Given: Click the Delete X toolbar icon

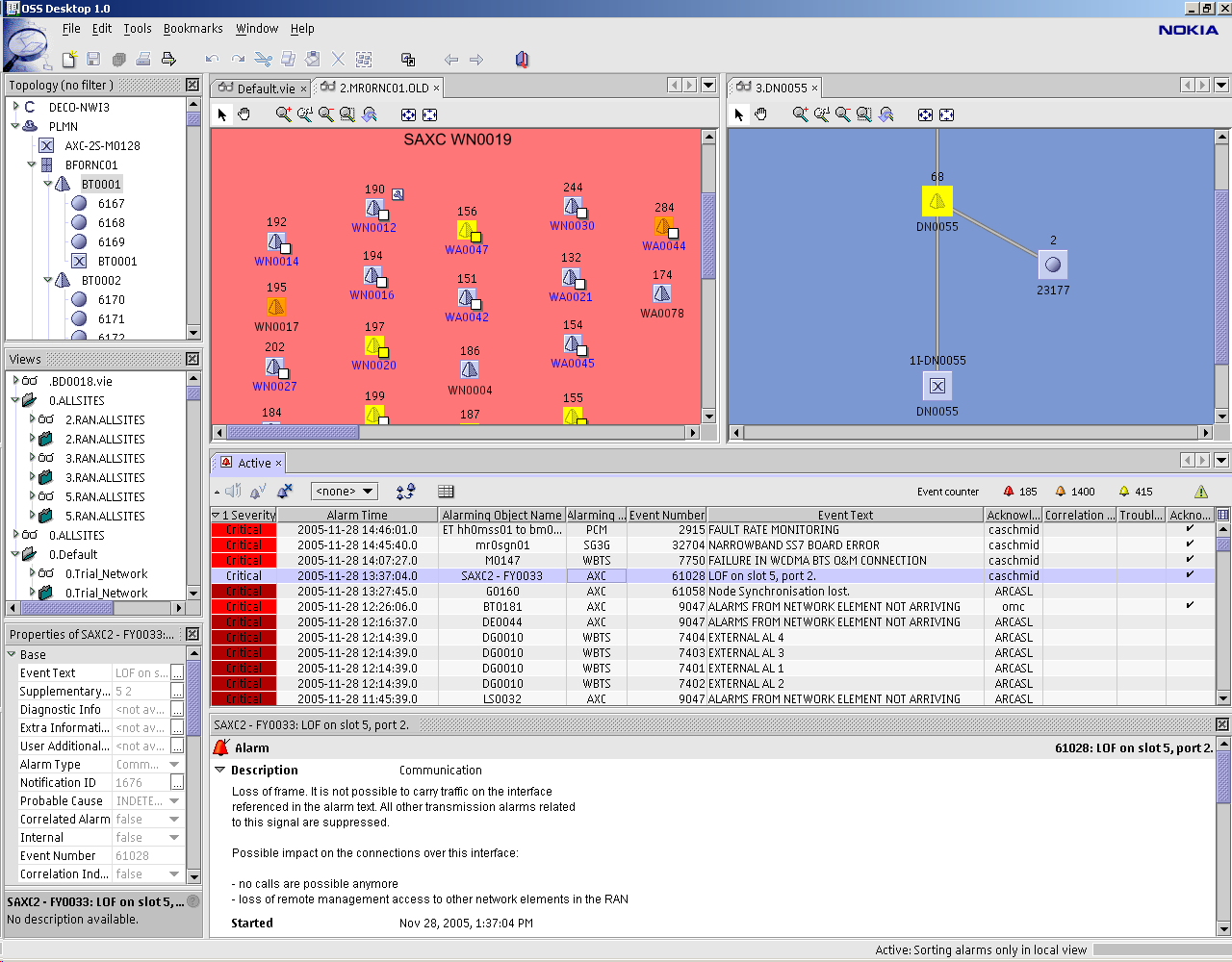Looking at the screenshot, I should (x=338, y=60).
